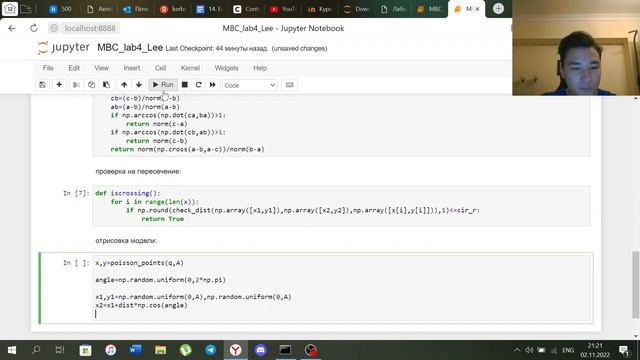Open Windows taskbar search
640x360 pixels.
coord(36,350)
